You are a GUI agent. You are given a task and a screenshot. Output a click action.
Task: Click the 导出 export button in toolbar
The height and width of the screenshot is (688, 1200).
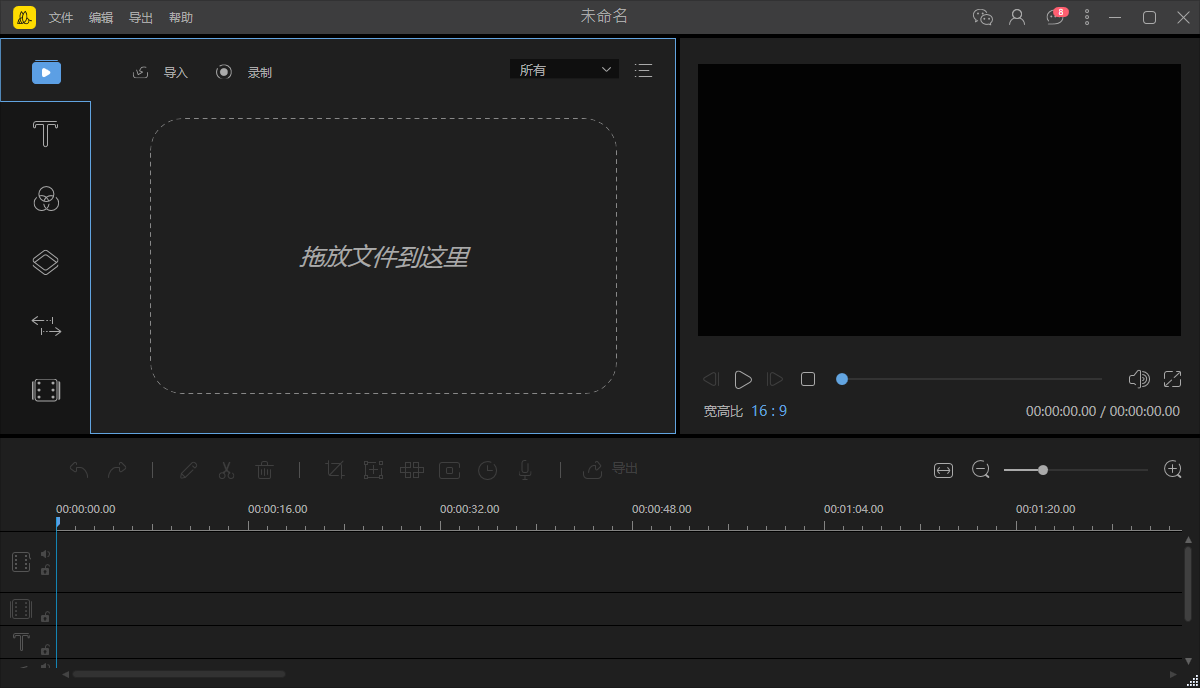(610, 469)
